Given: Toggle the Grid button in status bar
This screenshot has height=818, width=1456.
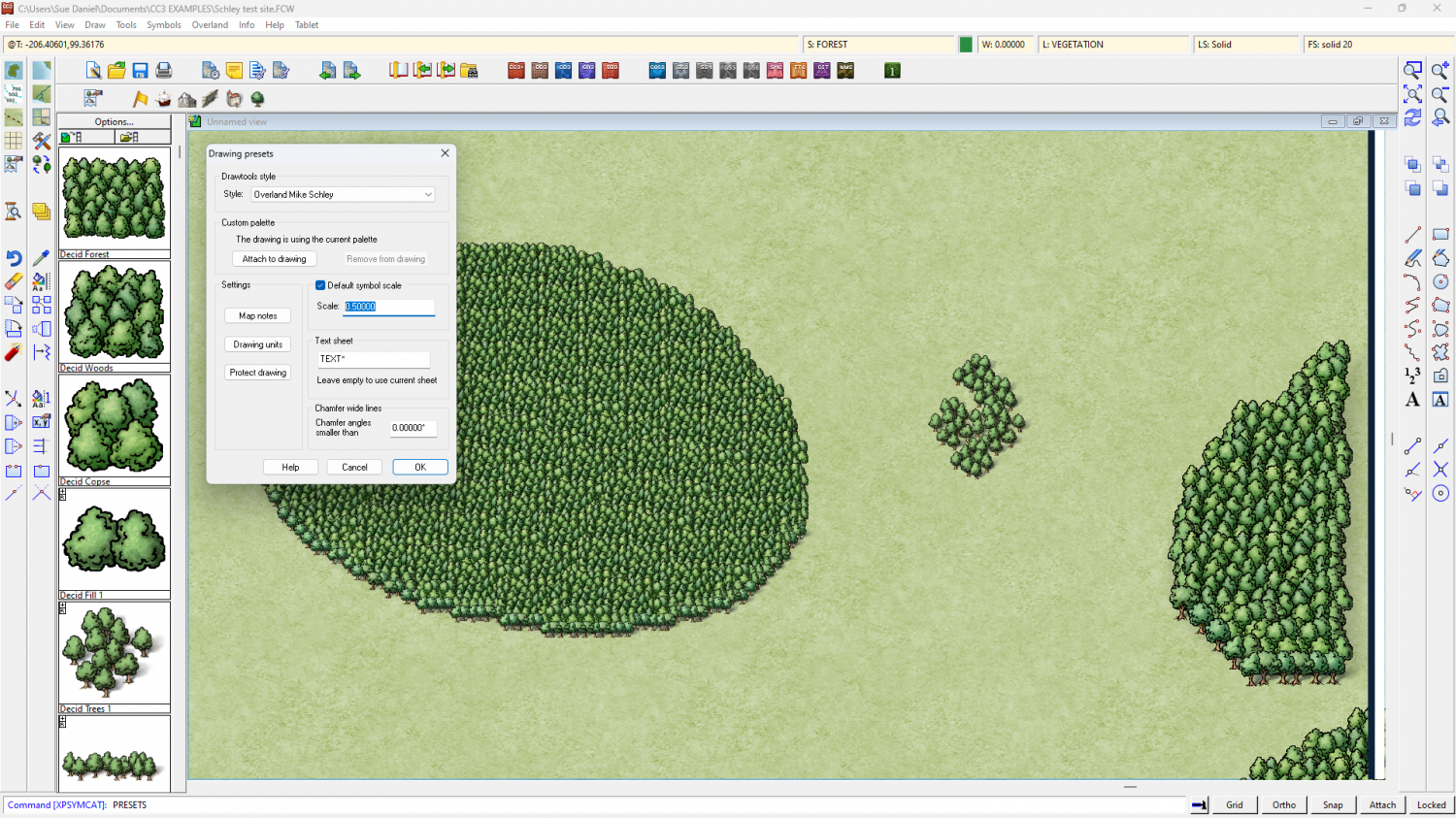Looking at the screenshot, I should [1235, 804].
